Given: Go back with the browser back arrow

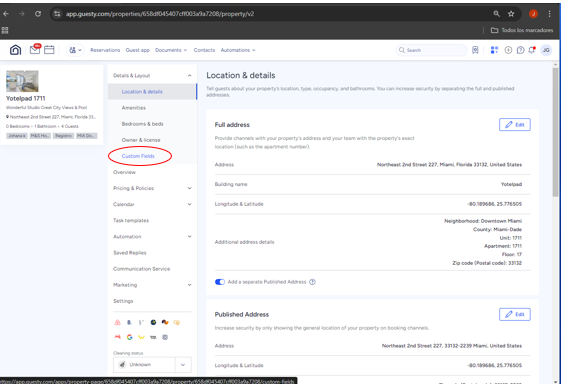Looking at the screenshot, I should 6,14.
